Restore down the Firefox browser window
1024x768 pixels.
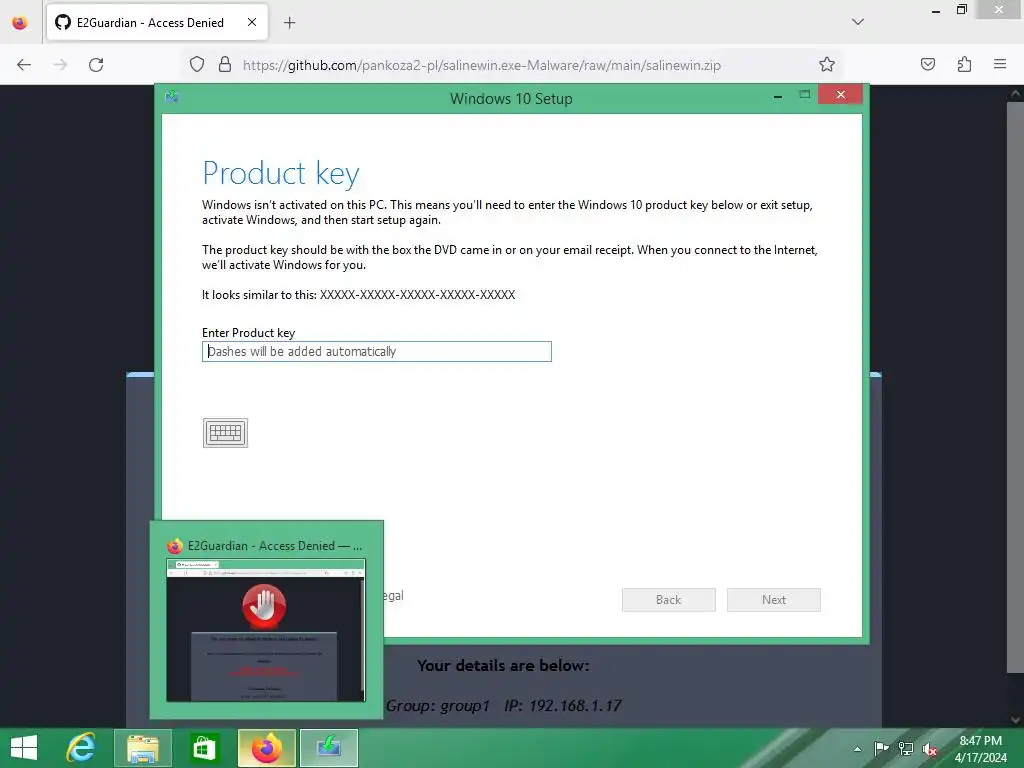click(962, 10)
